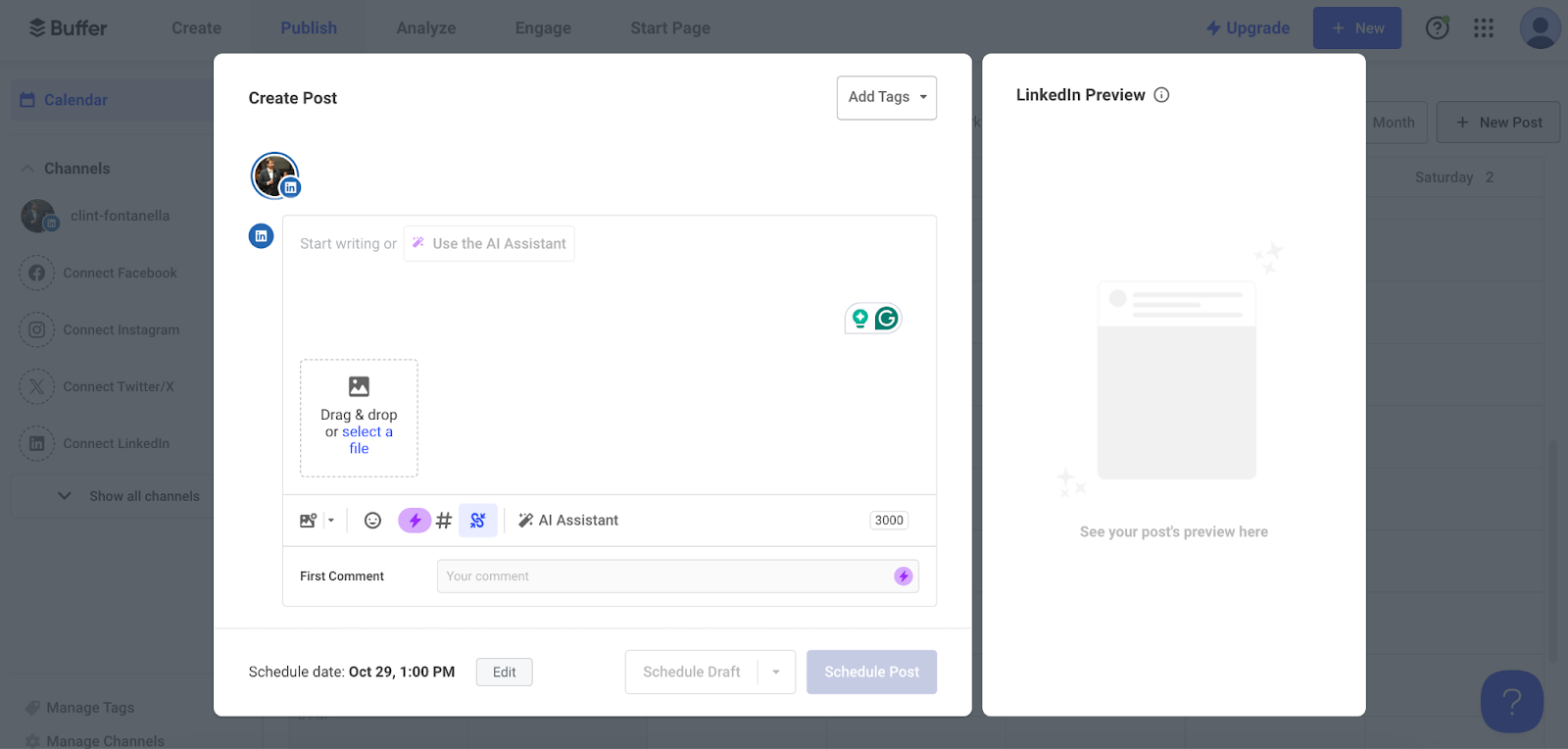Click the LinkedIn Preview info icon

click(x=1161, y=95)
